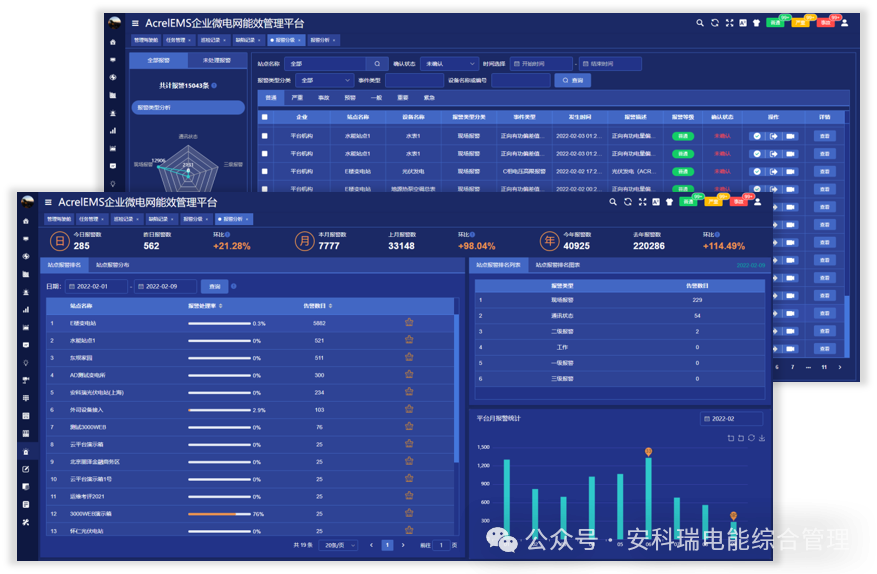Click lightbulb icon in front window sidebar

26,363
